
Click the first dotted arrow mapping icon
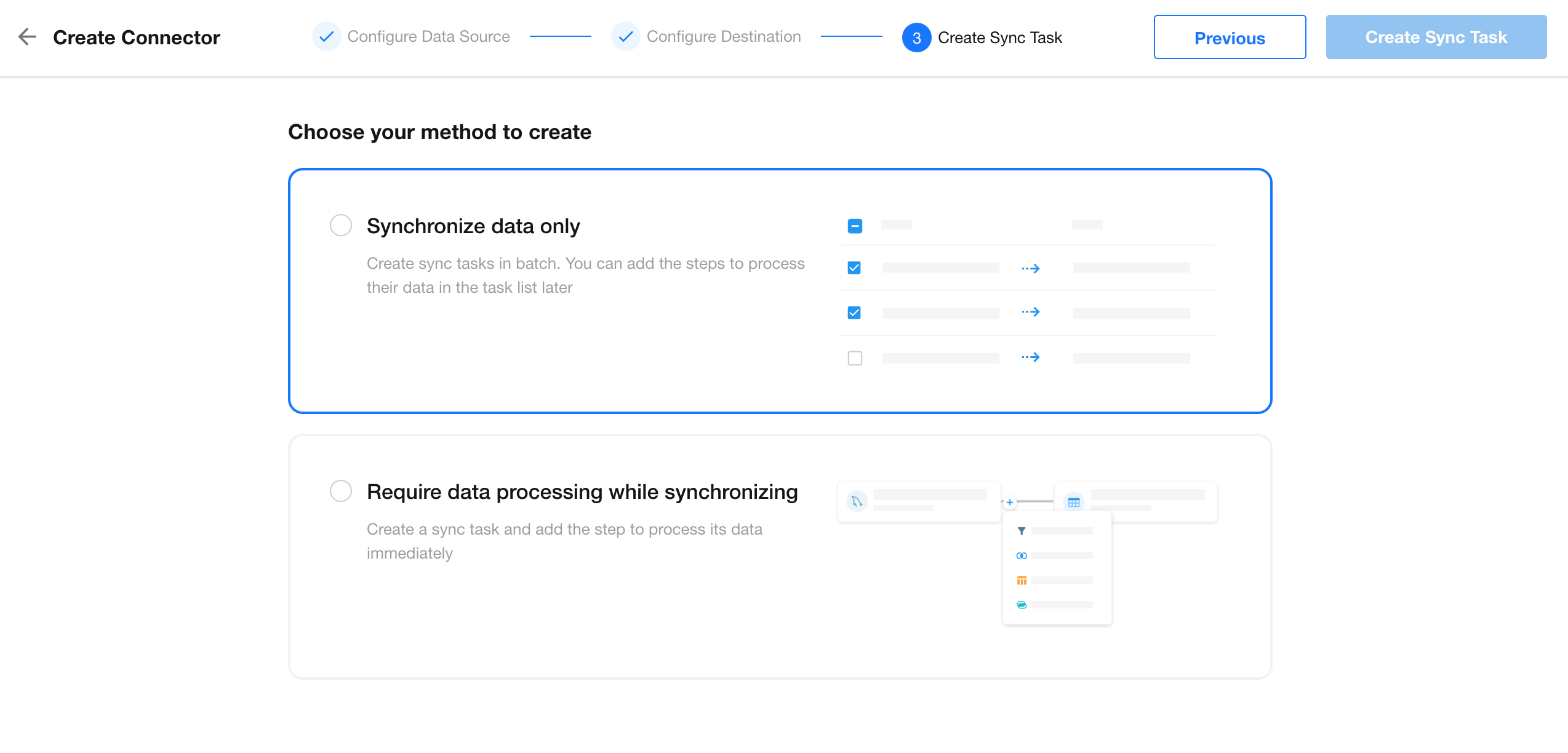coord(1031,268)
